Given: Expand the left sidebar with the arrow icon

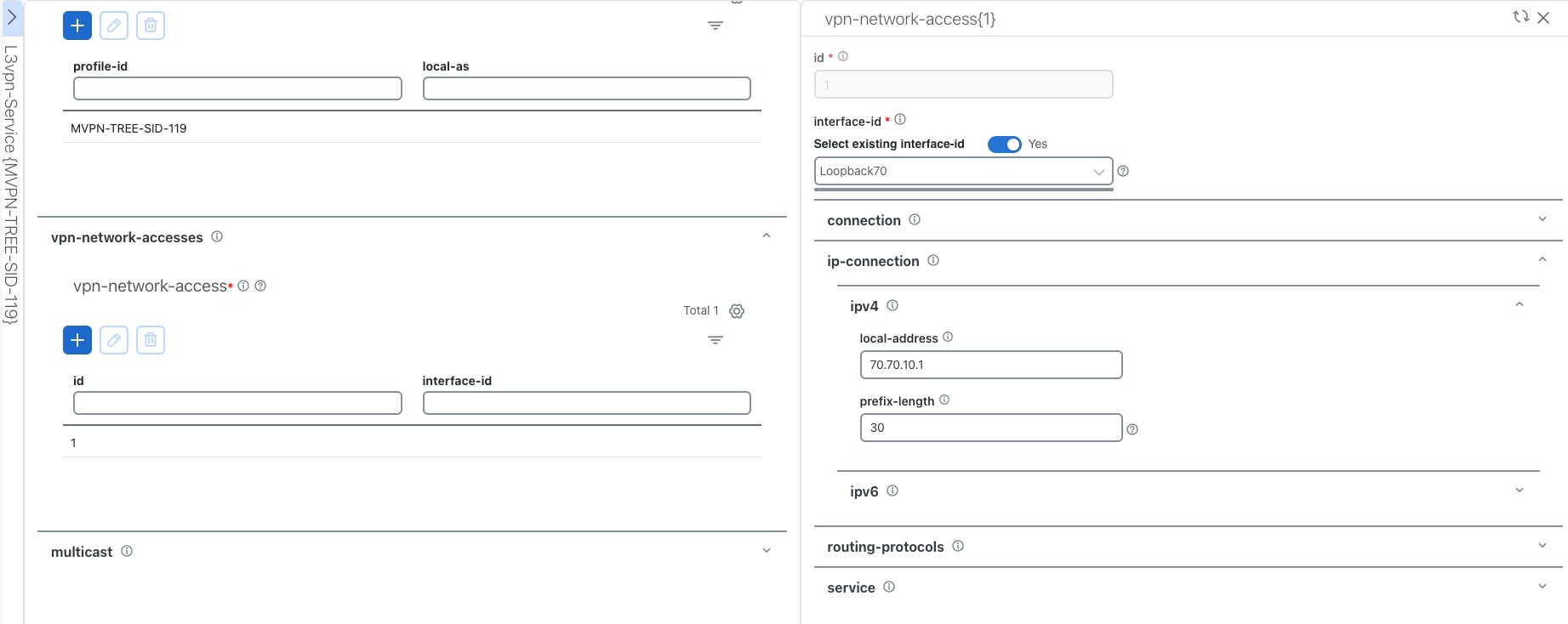Looking at the screenshot, I should (x=13, y=17).
